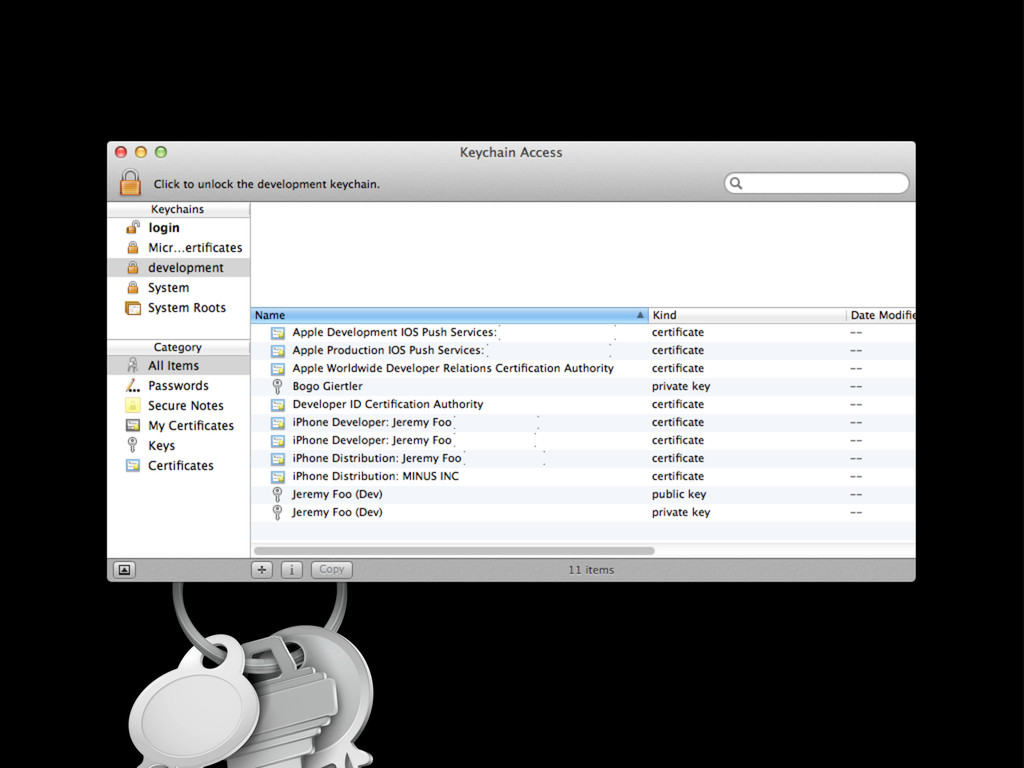Image resolution: width=1024 pixels, height=768 pixels.
Task: Zoom the Keychain Access window
Action: click(x=161, y=152)
